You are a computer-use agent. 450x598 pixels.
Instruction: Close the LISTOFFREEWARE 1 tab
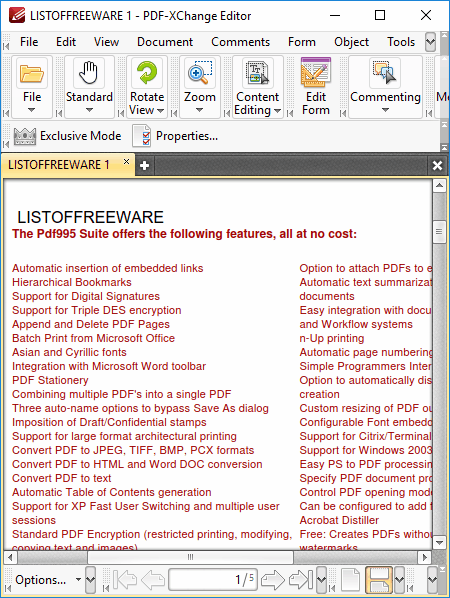pyautogui.click(x=126, y=161)
